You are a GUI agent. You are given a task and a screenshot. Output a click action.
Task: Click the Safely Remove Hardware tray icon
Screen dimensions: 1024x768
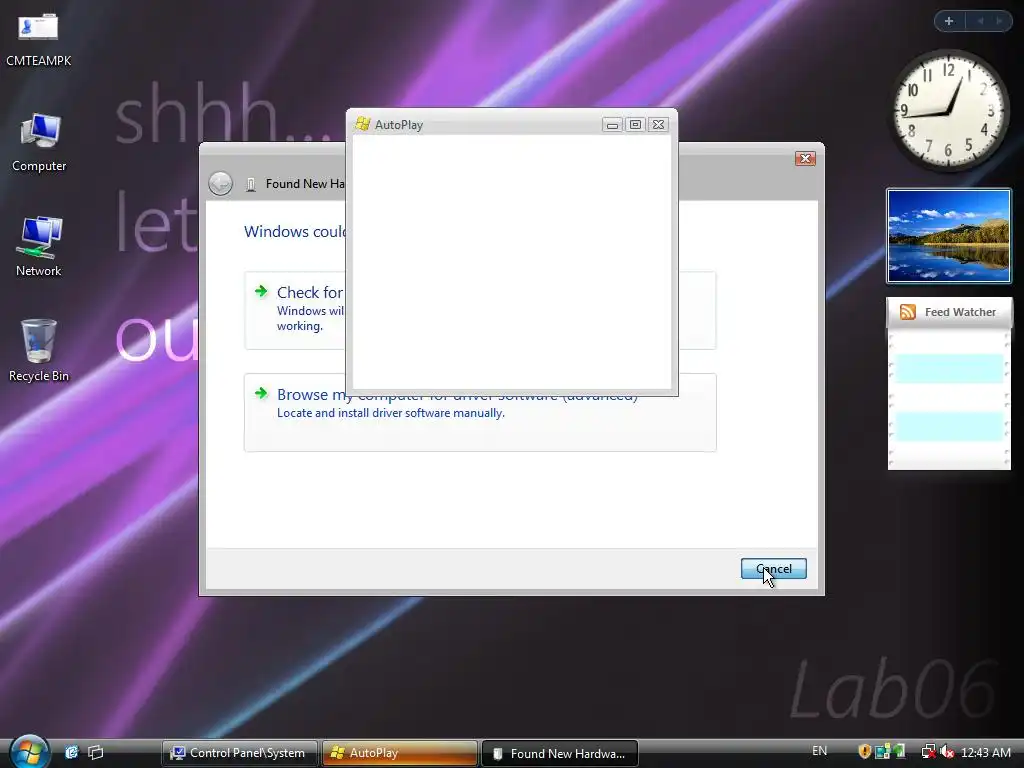tap(899, 752)
